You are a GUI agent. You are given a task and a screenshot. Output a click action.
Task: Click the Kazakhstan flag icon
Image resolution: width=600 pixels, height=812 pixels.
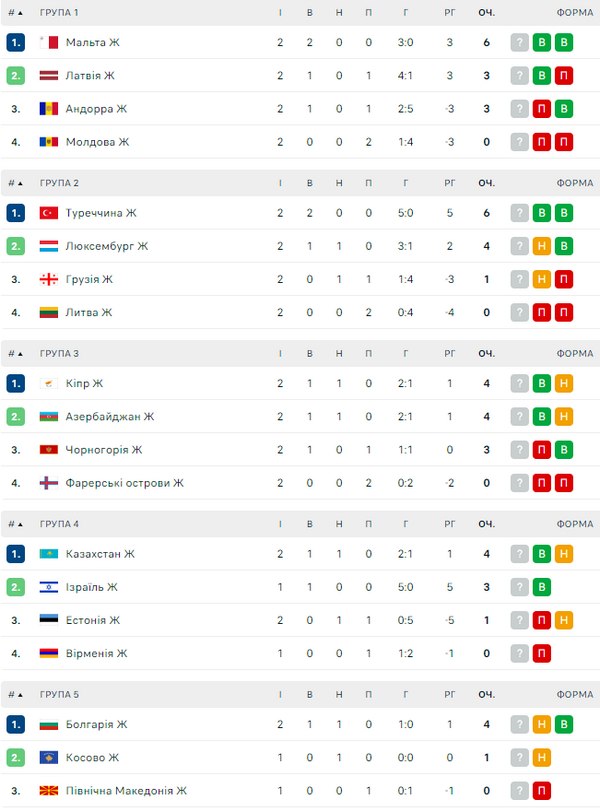[x=48, y=554]
